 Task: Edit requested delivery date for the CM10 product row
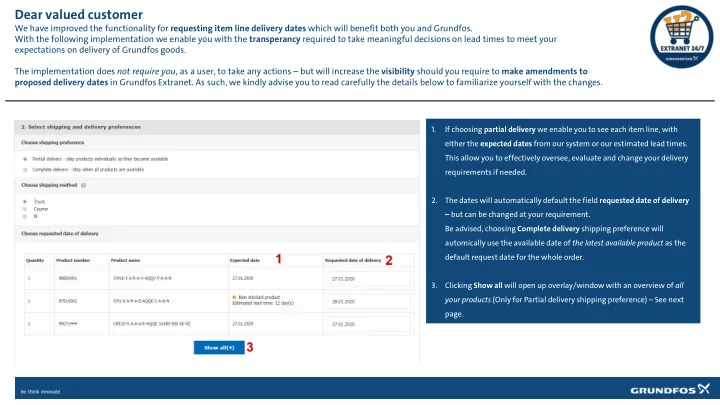coord(369,279)
